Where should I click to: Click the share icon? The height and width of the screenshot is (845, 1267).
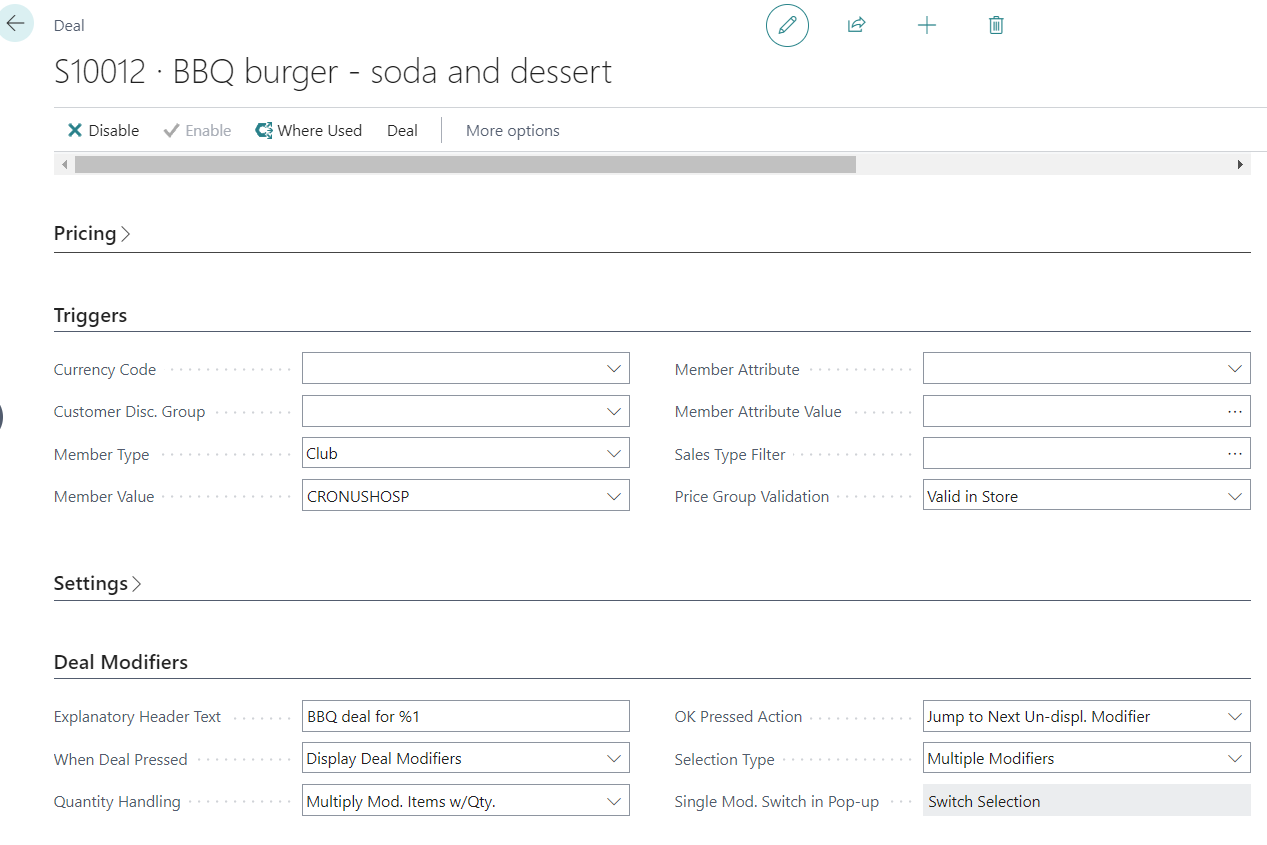[x=856, y=25]
